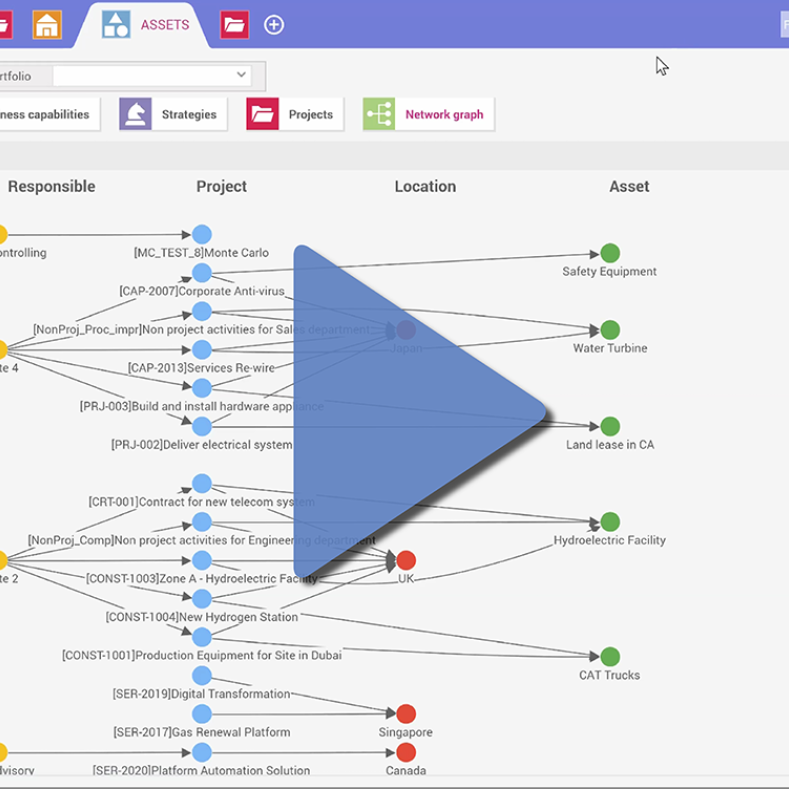Switch to Network graph view
This screenshot has width=789, height=789.
point(429,114)
